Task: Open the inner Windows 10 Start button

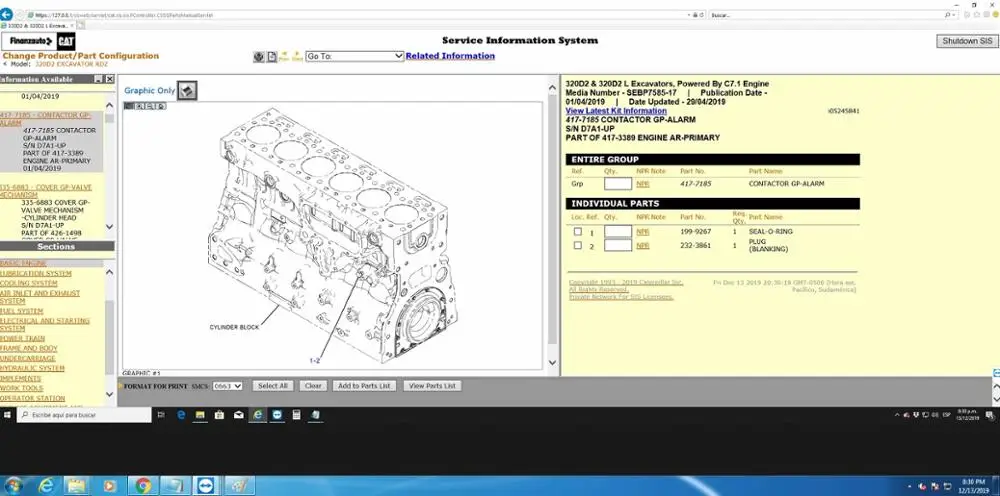Action: (7, 415)
